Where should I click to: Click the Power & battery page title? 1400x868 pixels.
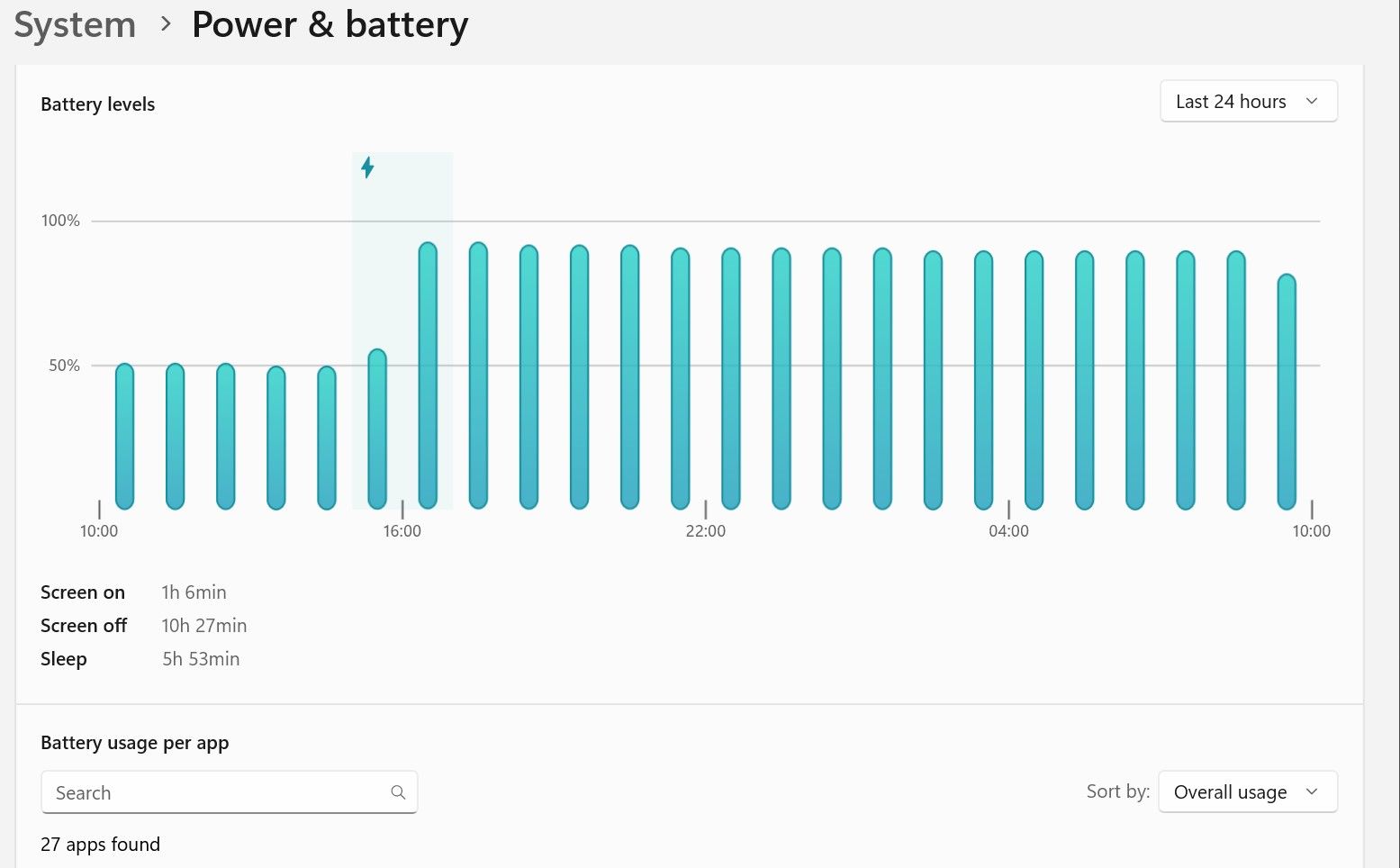(330, 24)
